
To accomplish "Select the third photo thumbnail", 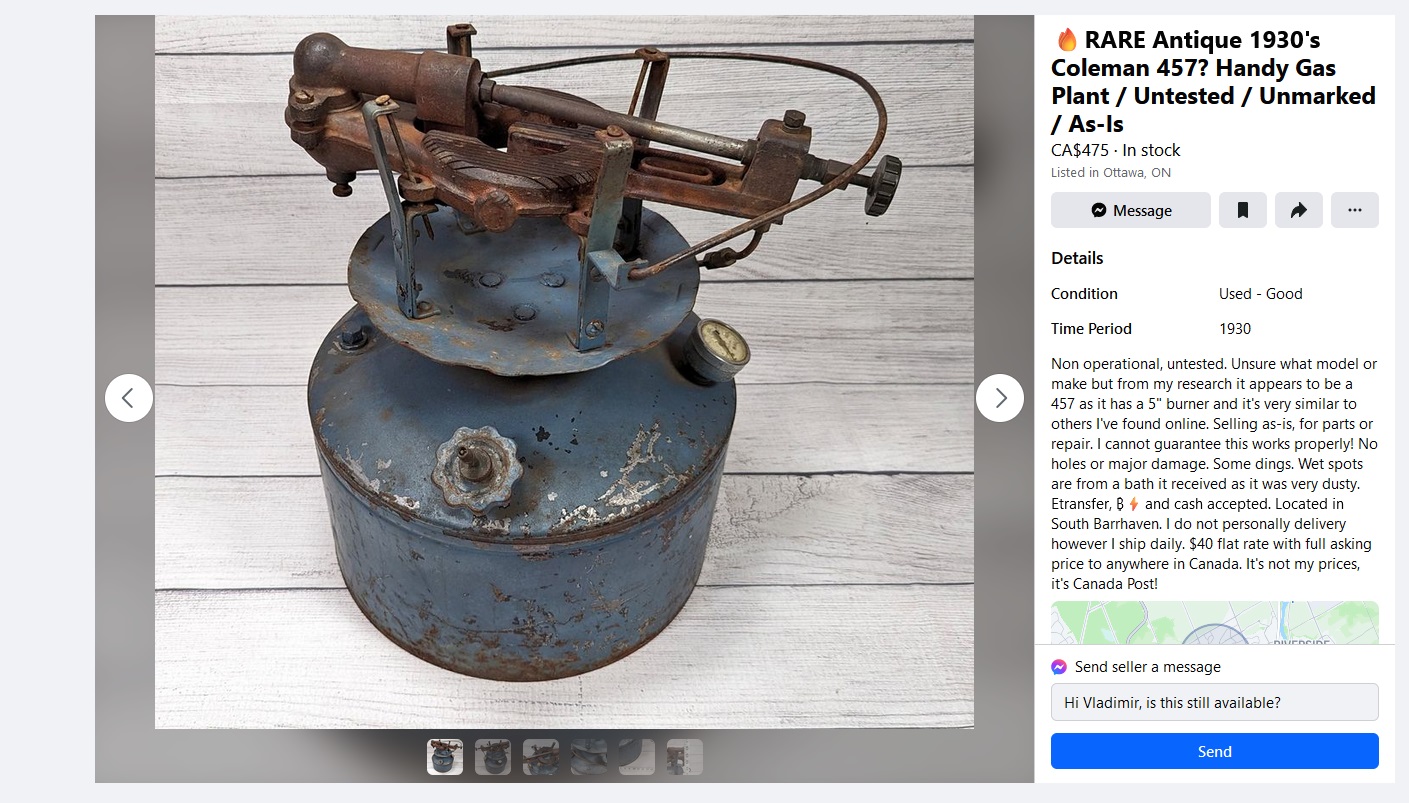I will pos(541,757).
